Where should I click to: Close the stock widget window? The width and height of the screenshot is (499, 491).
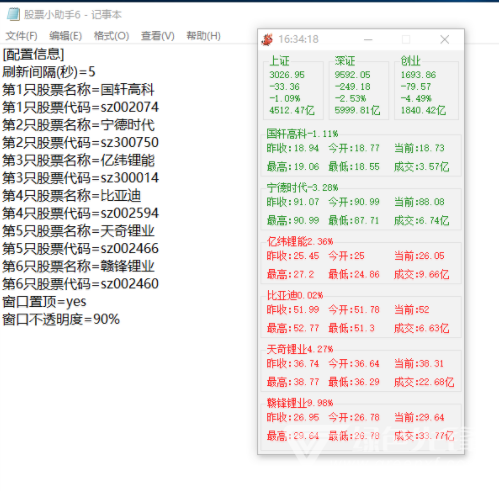445,40
